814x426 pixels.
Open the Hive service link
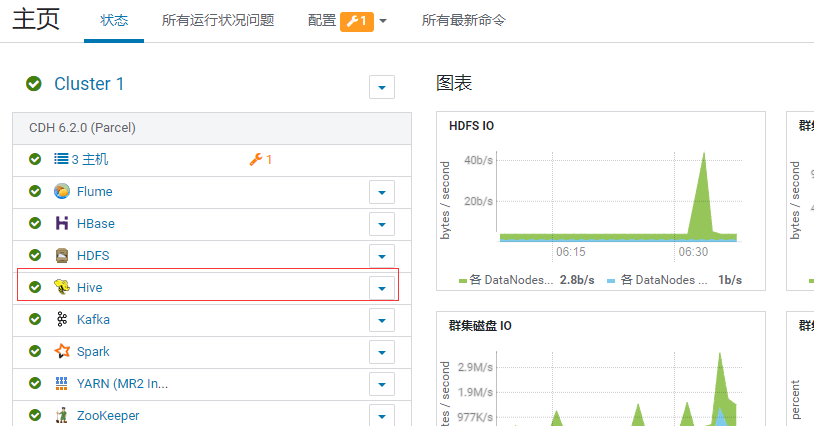(x=89, y=287)
